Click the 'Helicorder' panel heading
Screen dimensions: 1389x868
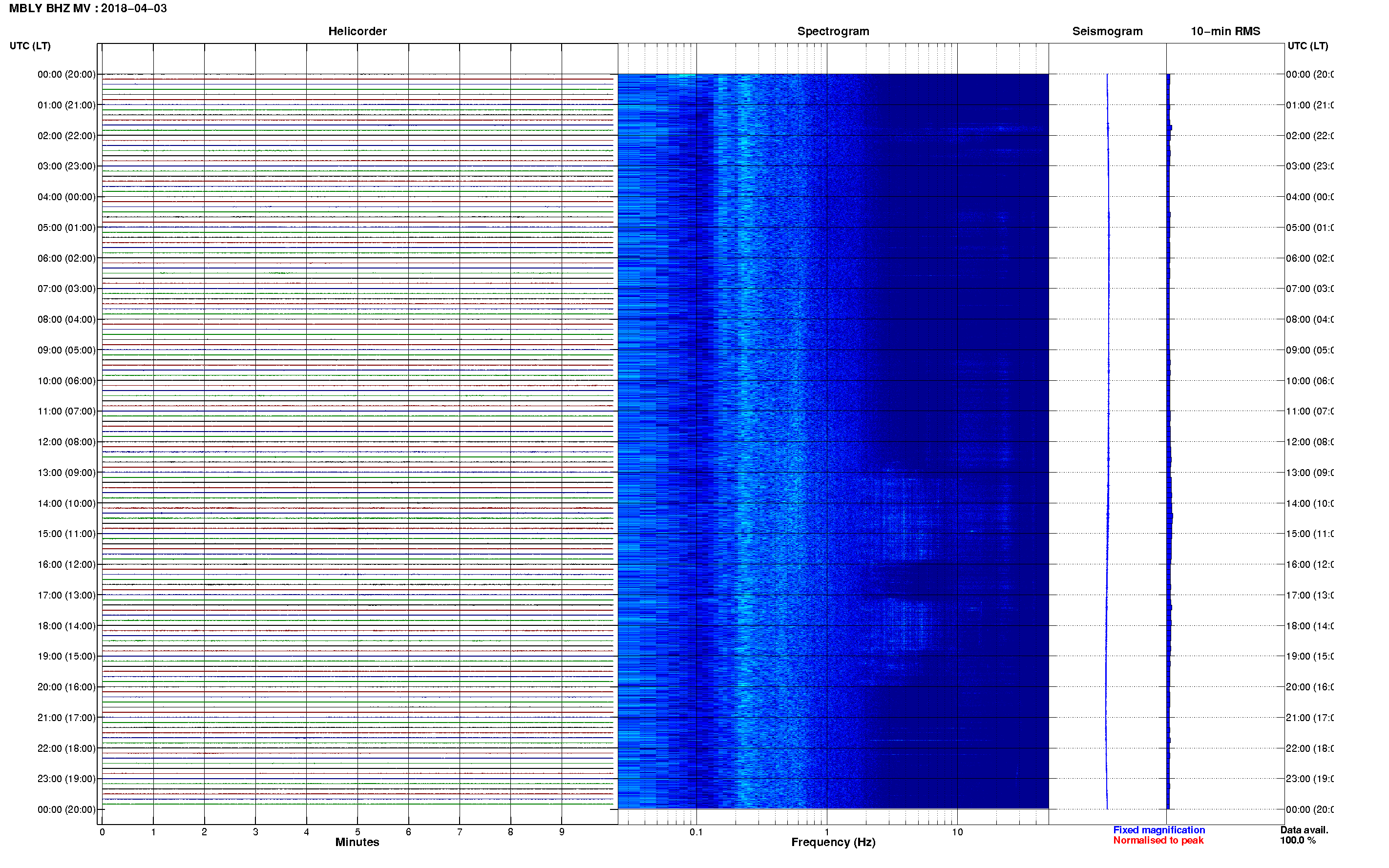point(357,32)
